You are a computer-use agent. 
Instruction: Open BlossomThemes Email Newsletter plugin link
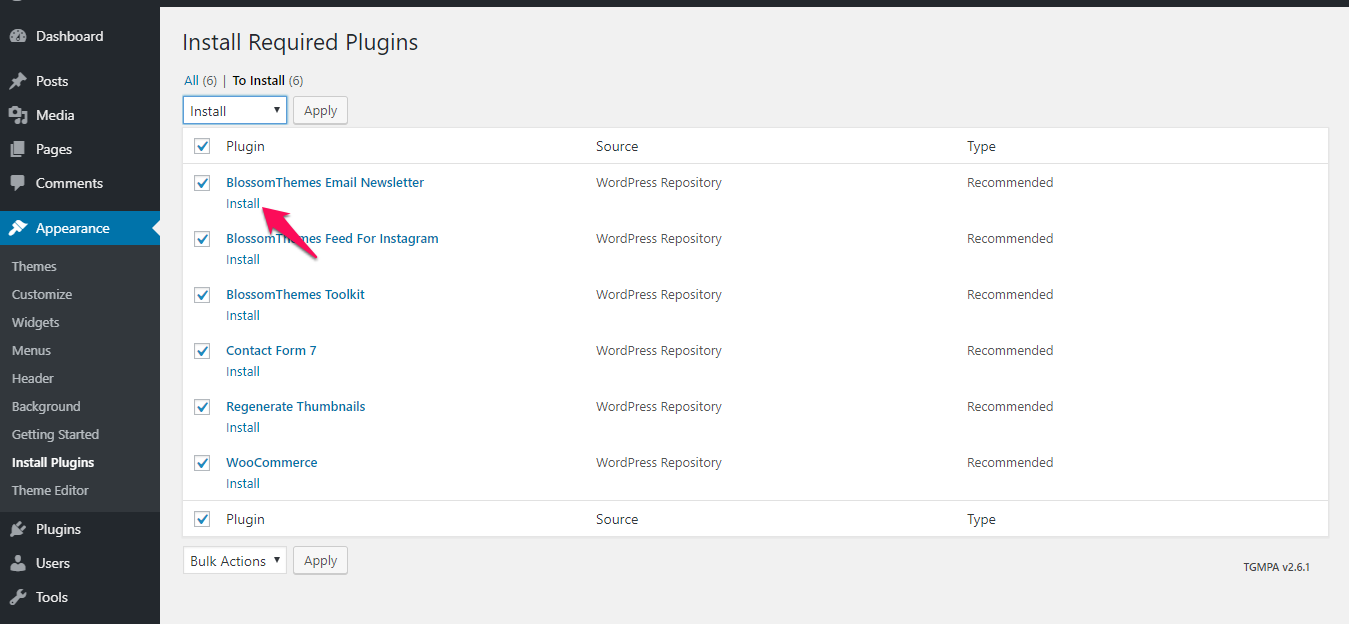pyautogui.click(x=325, y=182)
